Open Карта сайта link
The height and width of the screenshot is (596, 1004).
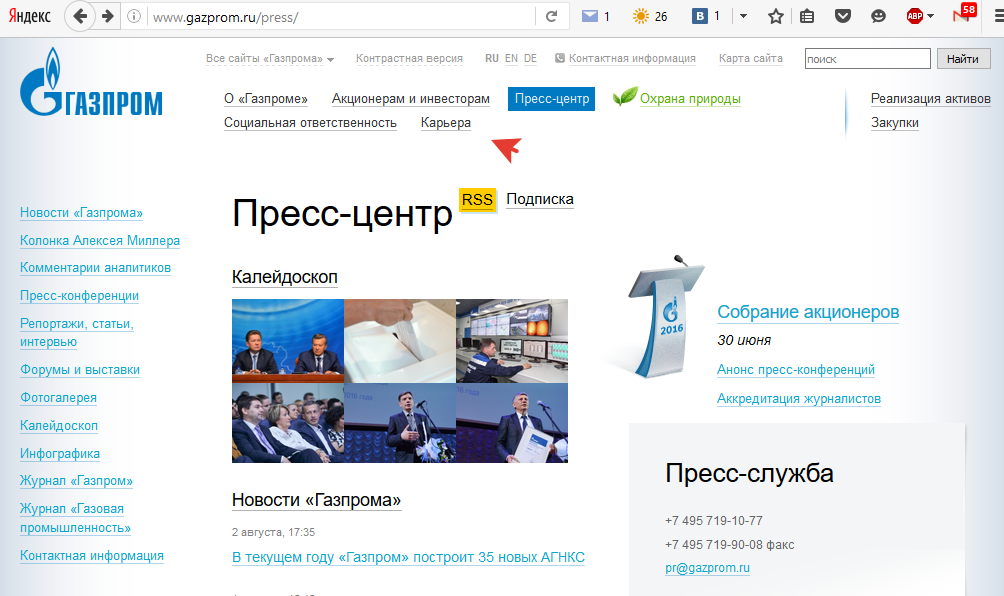pos(750,58)
